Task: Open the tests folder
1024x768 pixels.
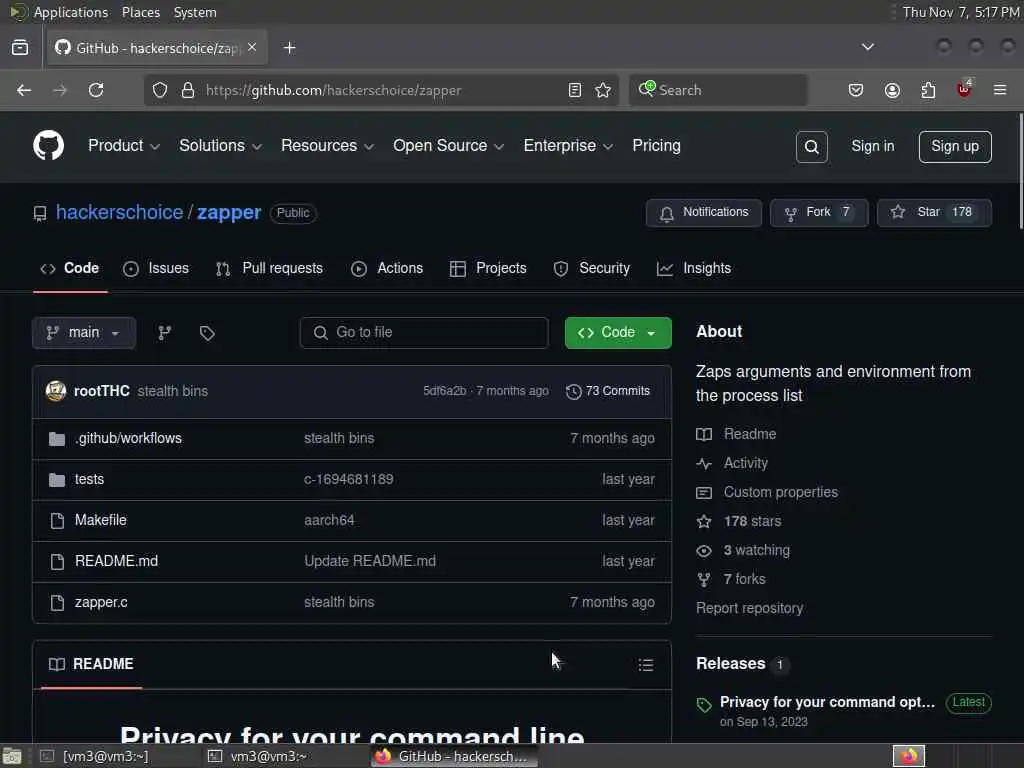Action: coord(89,479)
